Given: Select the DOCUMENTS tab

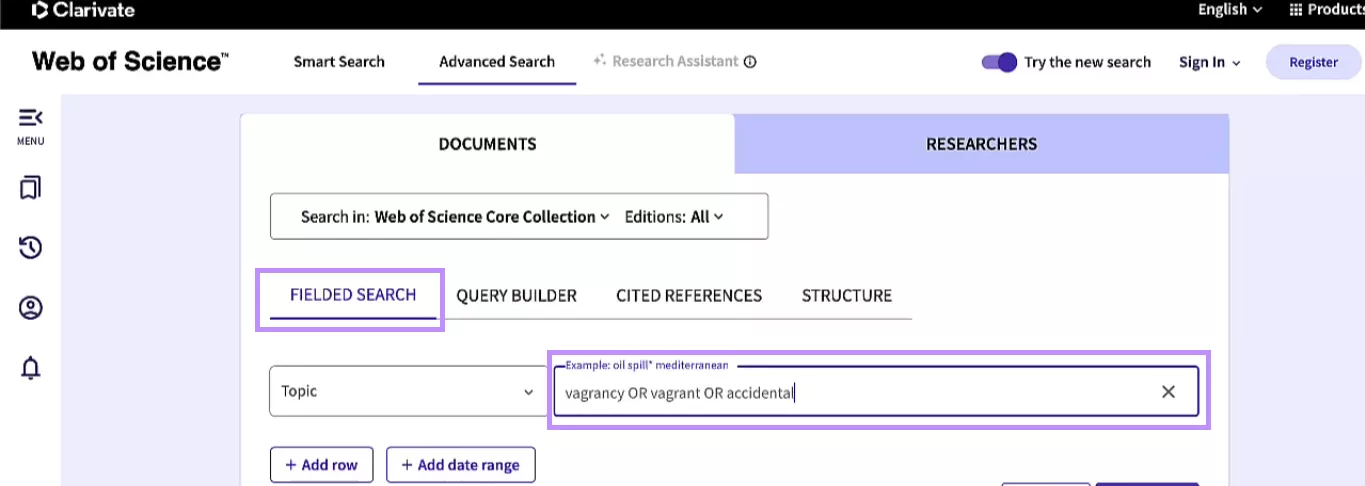Looking at the screenshot, I should point(488,144).
